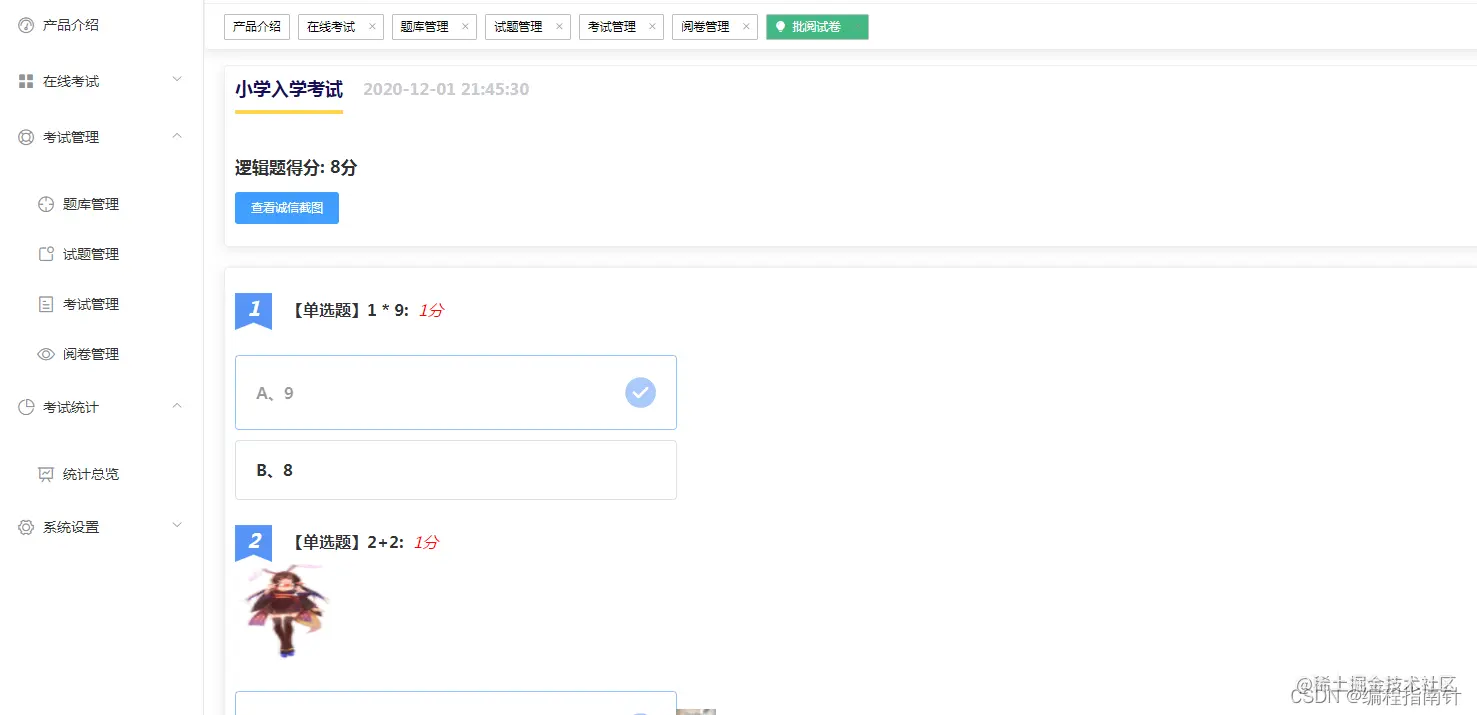The width and height of the screenshot is (1477, 715).
Task: Click the 考试管理 lifebuoy icon in the sidebar
Action: pos(26,137)
